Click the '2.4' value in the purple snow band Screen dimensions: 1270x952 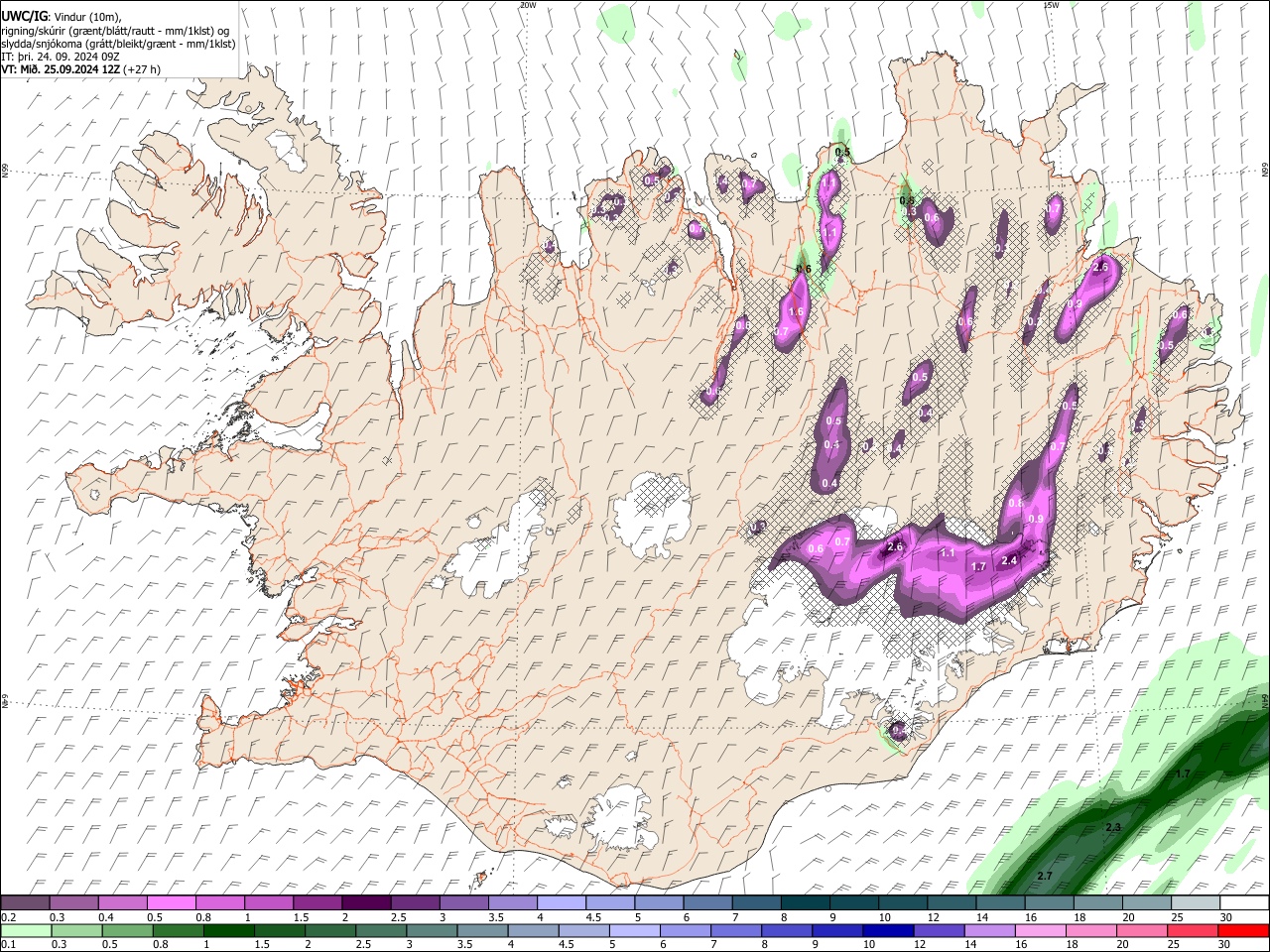(x=1010, y=561)
